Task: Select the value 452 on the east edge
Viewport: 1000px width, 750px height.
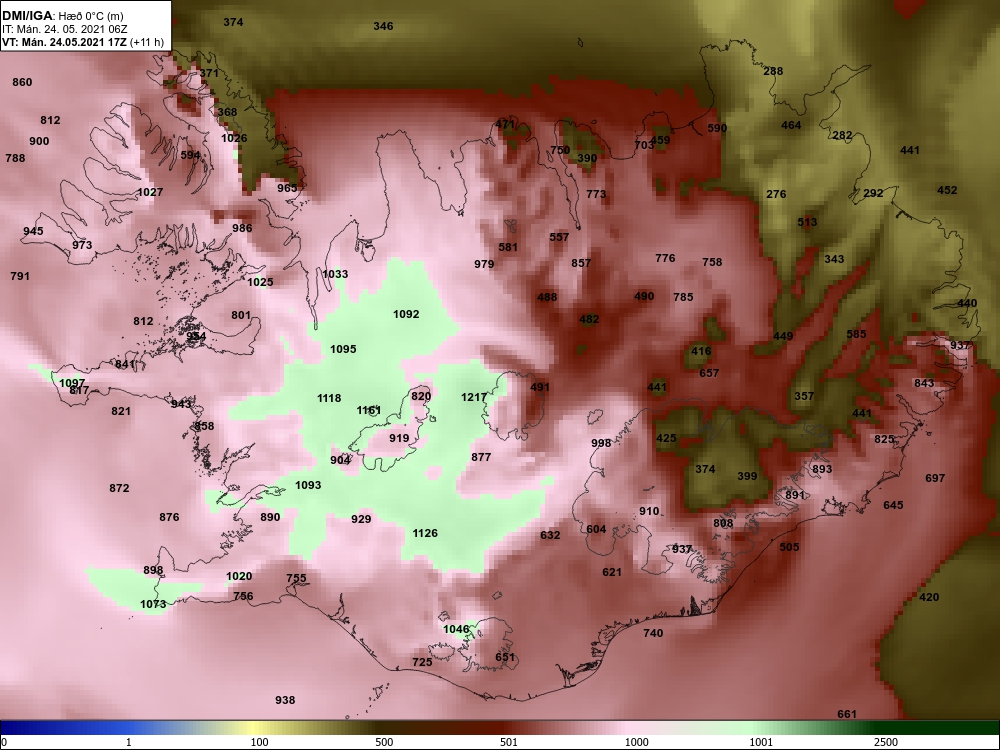Action: 947,190
